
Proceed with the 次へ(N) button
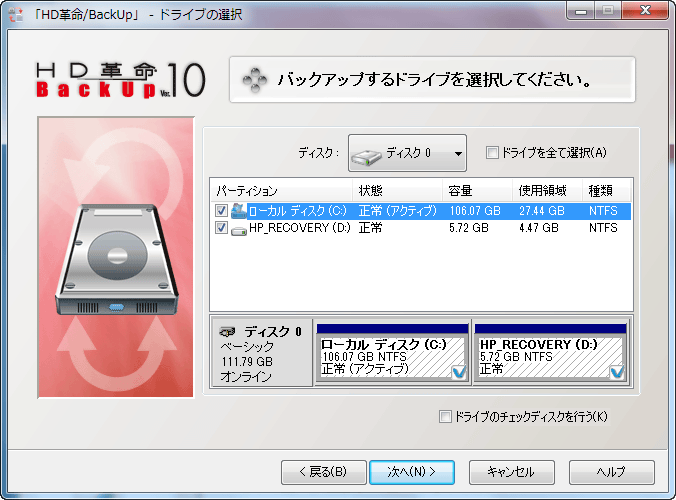412,472
